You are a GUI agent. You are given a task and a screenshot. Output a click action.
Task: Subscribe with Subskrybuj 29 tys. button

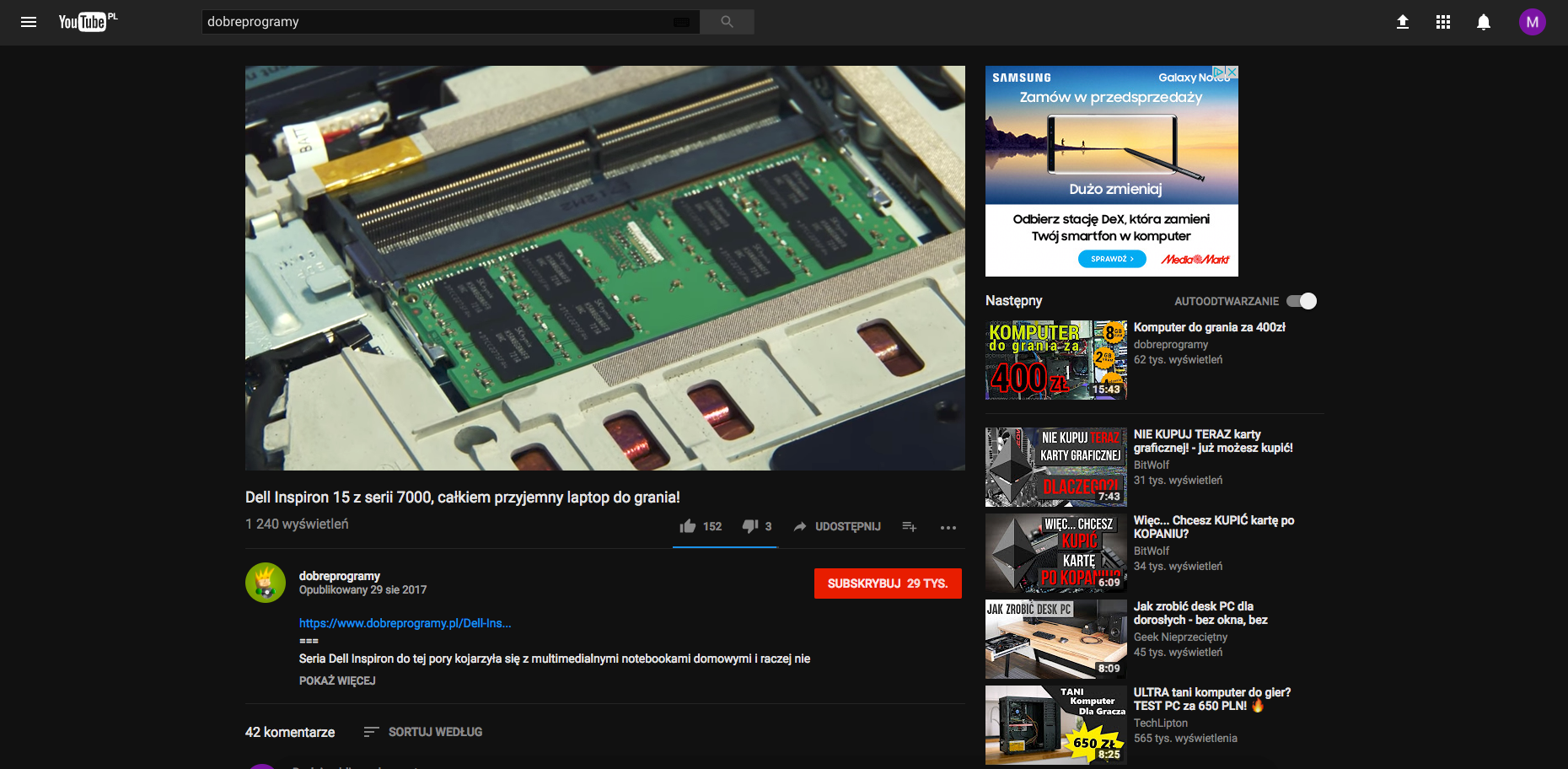coord(888,583)
